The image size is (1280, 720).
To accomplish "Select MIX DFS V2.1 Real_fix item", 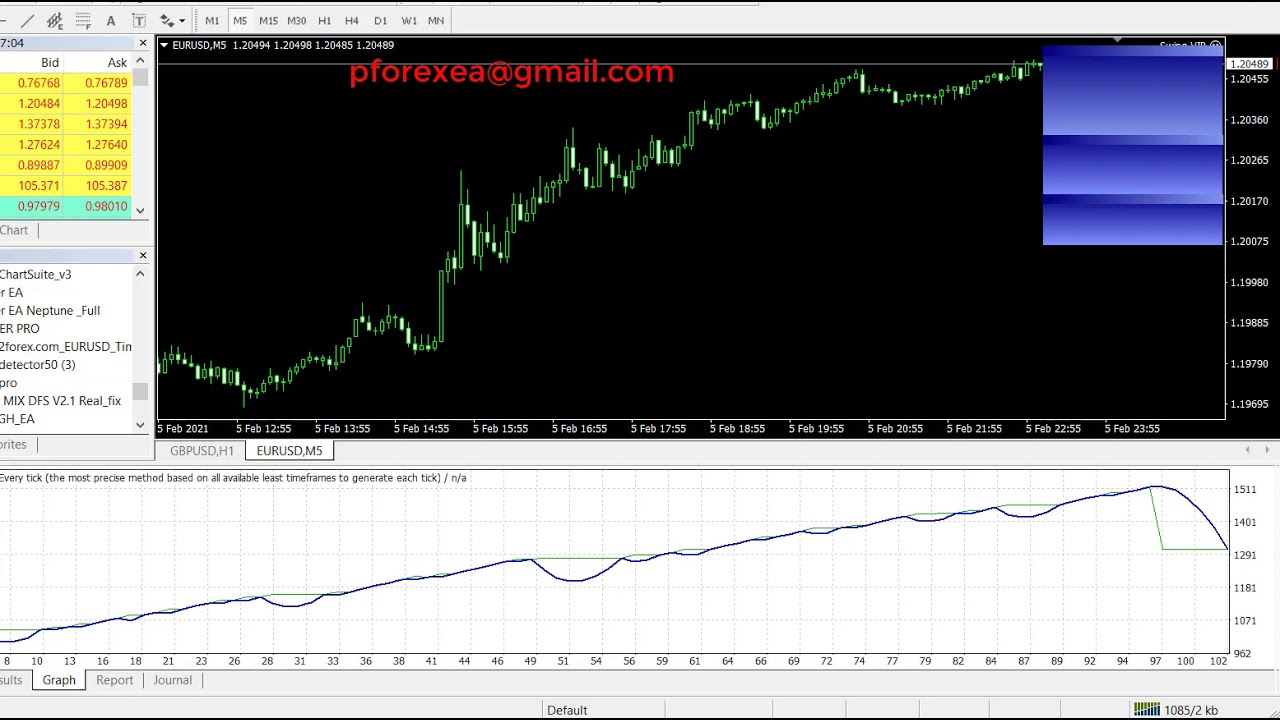I will pyautogui.click(x=62, y=400).
